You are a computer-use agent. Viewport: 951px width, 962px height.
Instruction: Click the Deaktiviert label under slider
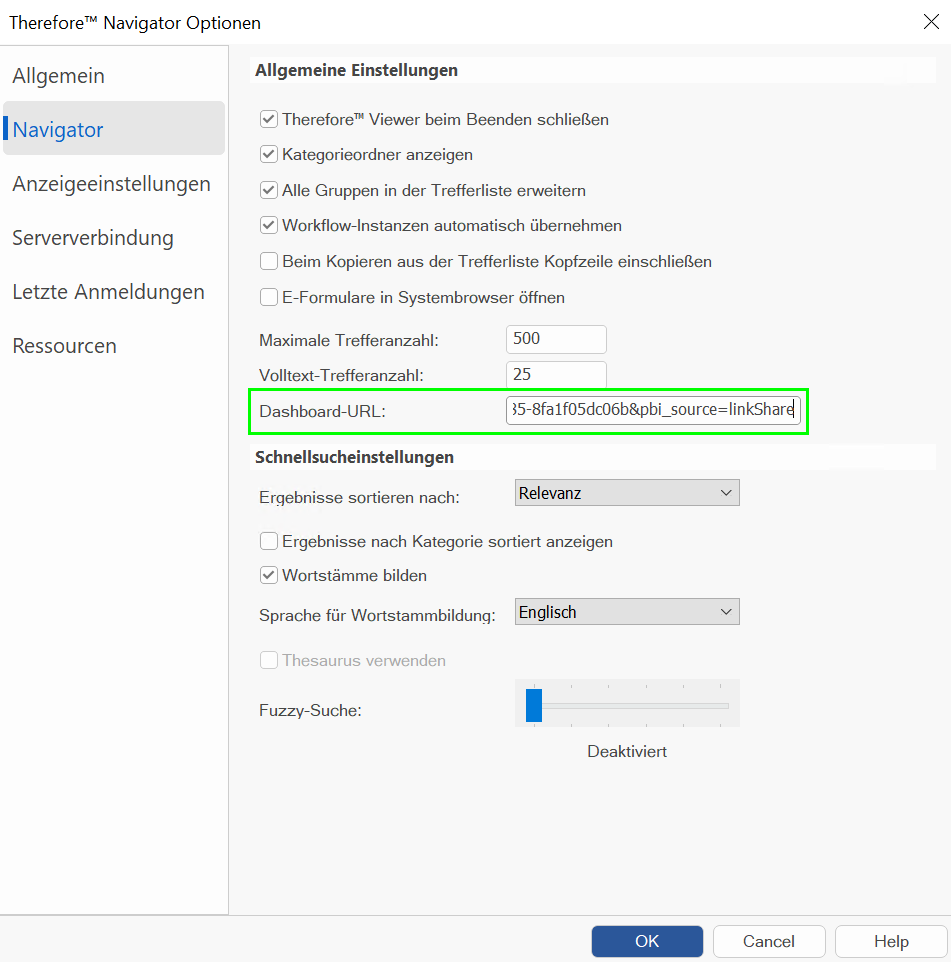coord(627,752)
